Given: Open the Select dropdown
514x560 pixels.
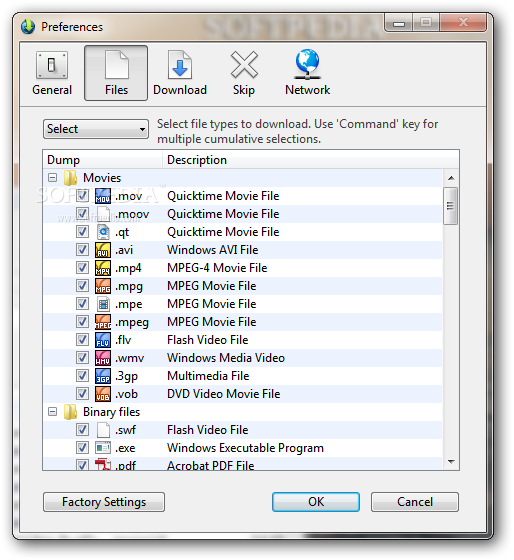Looking at the screenshot, I should [96, 129].
